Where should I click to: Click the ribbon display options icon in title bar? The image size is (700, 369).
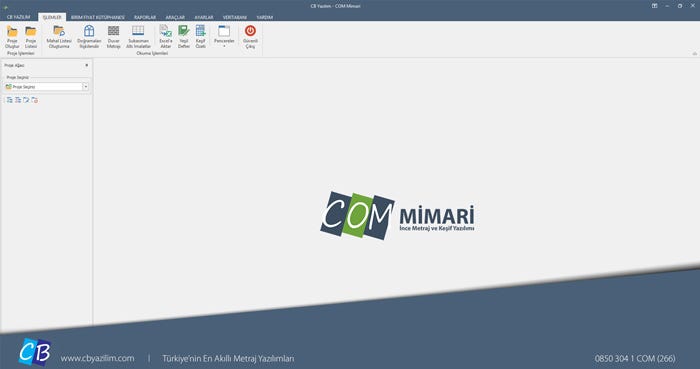point(654,6)
